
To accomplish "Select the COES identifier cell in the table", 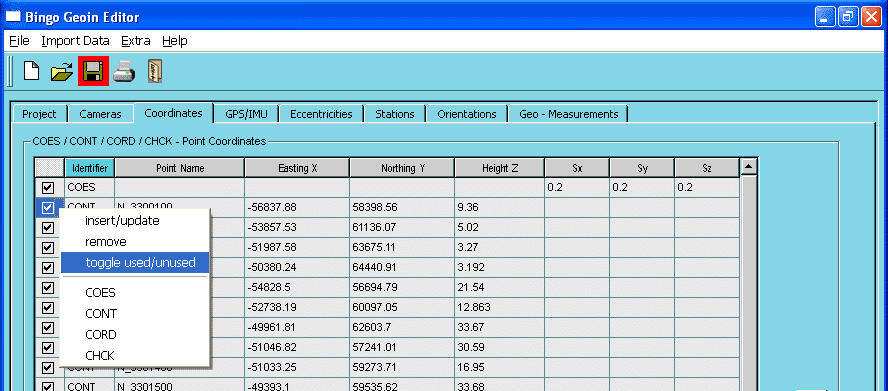I will pos(90,187).
